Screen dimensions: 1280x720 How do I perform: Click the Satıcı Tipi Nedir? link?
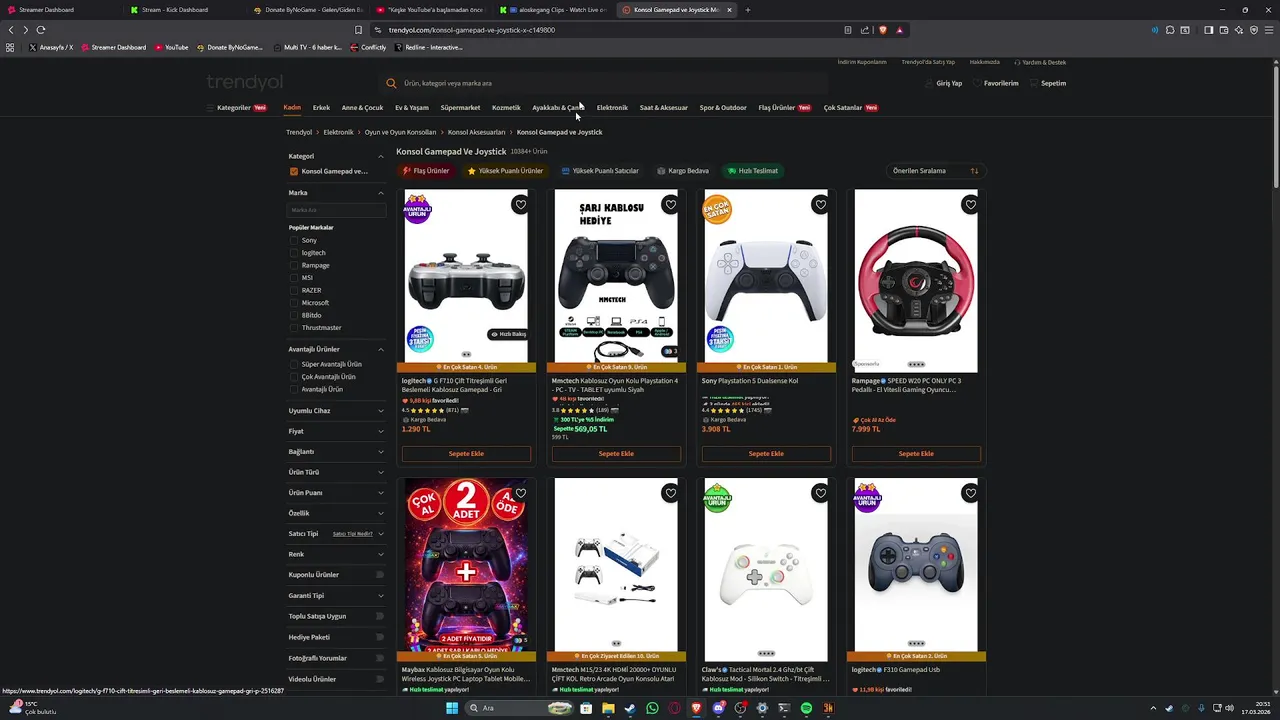point(352,534)
